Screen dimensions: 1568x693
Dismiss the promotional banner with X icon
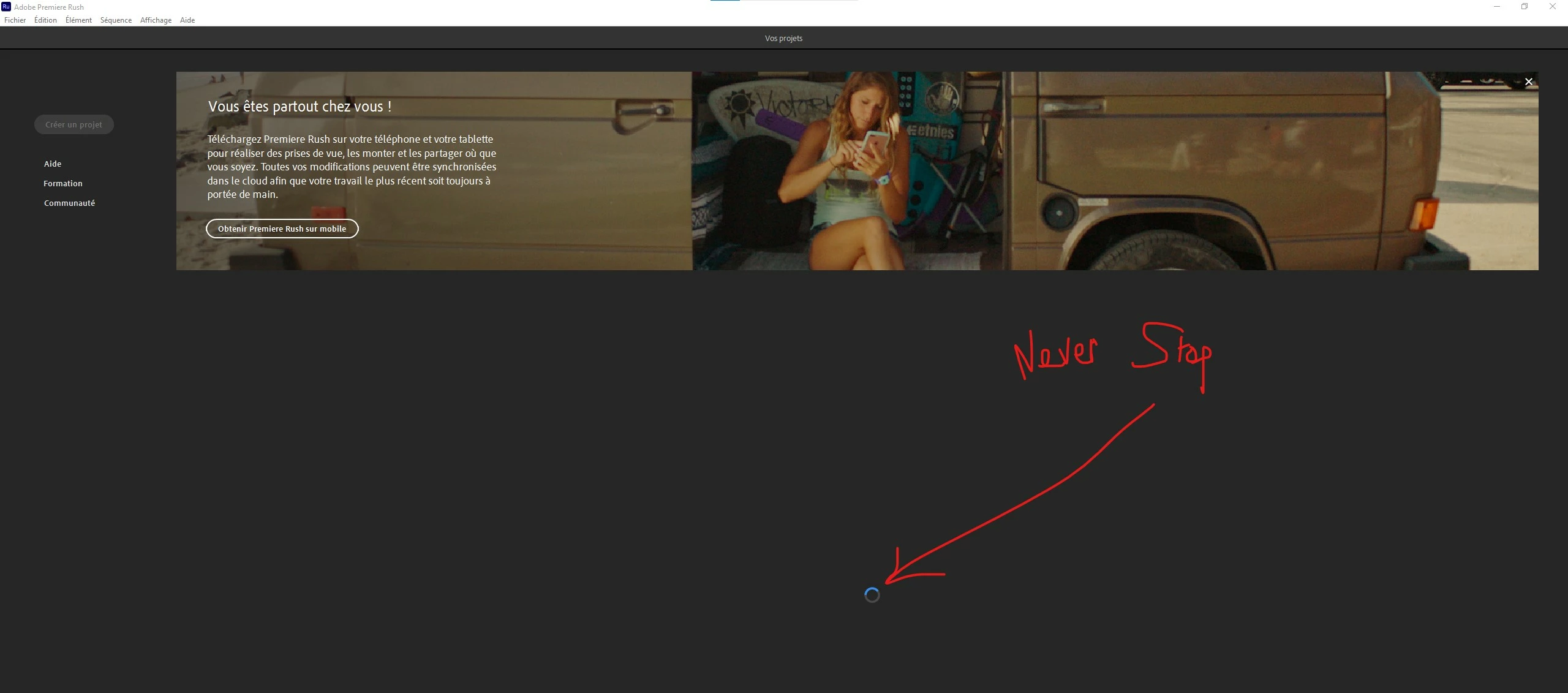tap(1528, 81)
